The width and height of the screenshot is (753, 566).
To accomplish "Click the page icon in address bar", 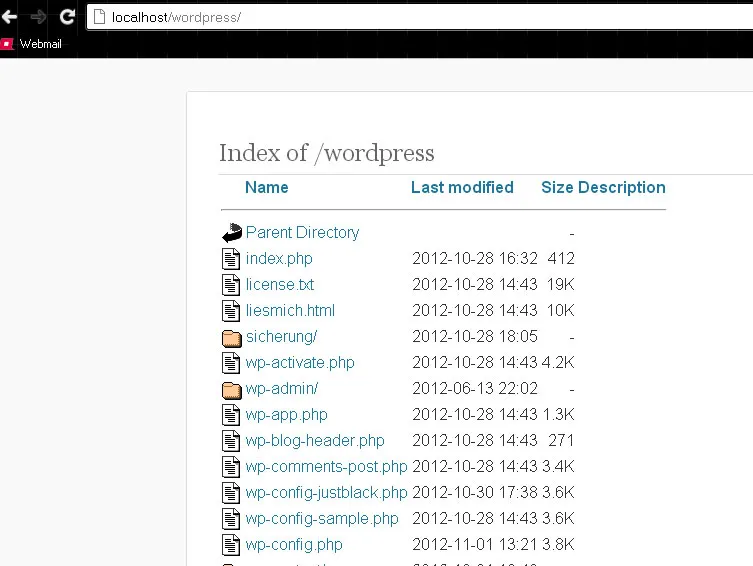I will point(99,17).
